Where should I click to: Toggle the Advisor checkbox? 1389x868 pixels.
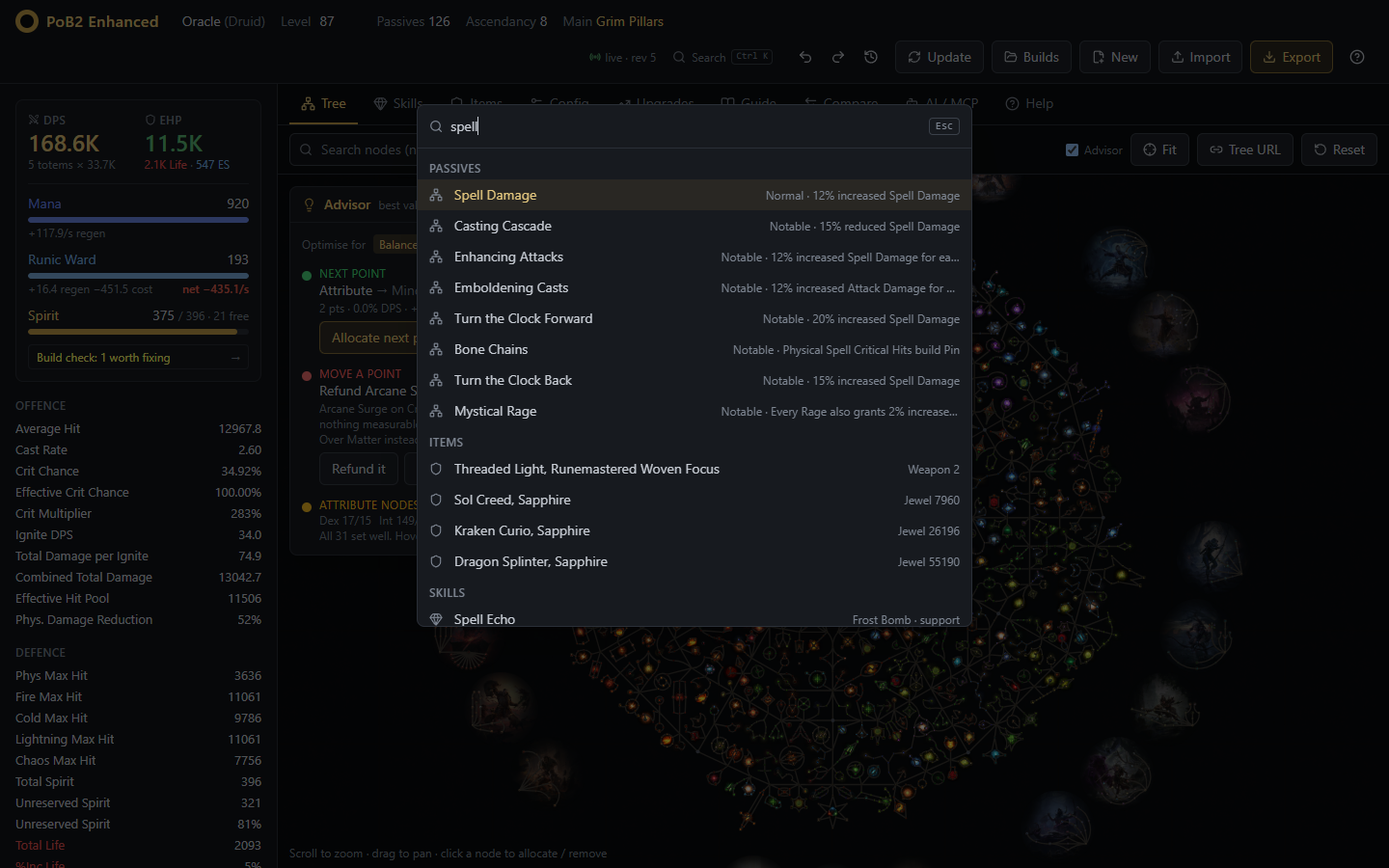[1072, 149]
